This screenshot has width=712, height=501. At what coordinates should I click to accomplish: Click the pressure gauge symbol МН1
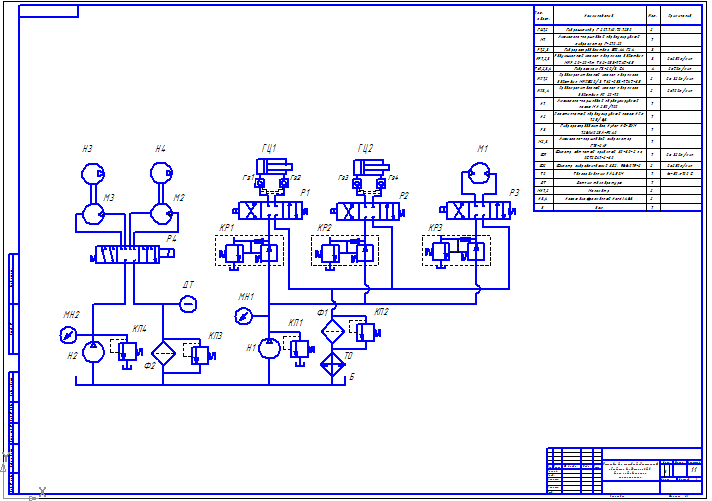pos(243,316)
